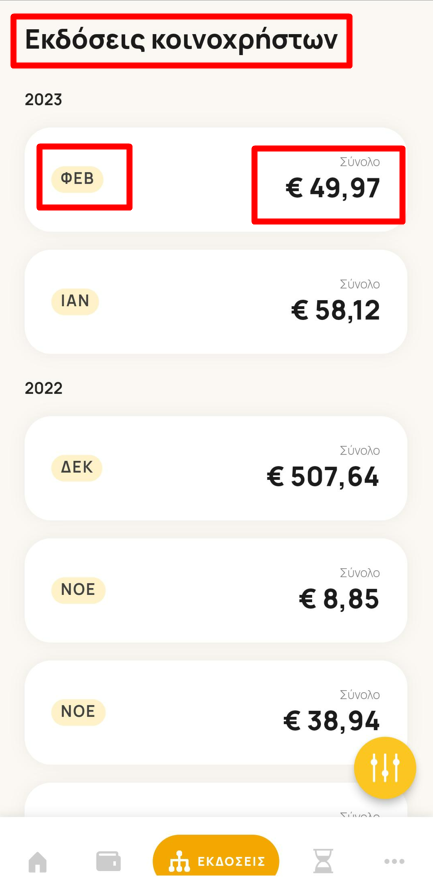433x882 pixels.
Task: Tap the € 49,97 total amount
Action: 333,188
